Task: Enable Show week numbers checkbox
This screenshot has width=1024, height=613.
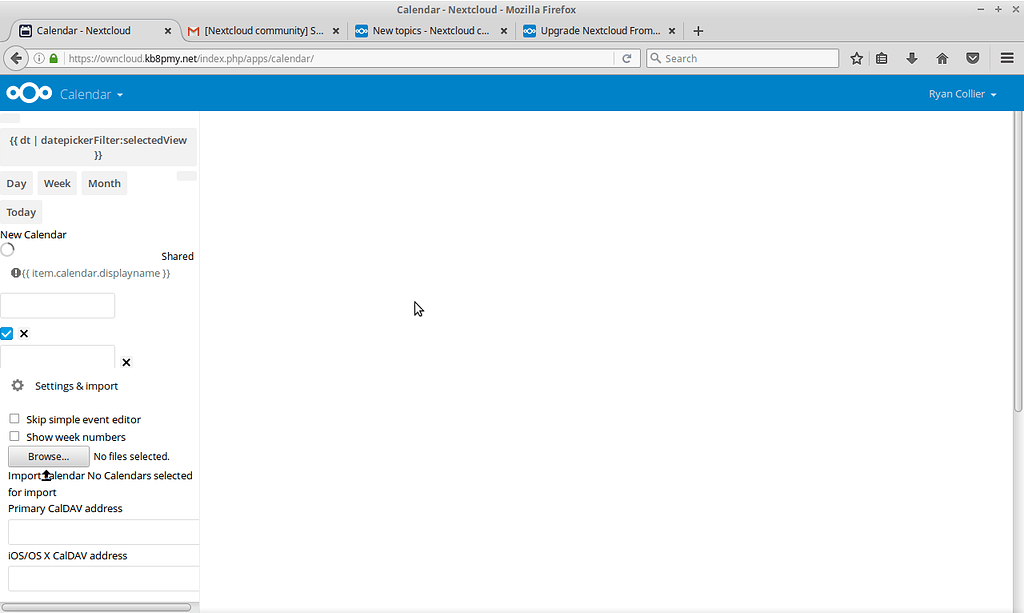Action: click(14, 436)
